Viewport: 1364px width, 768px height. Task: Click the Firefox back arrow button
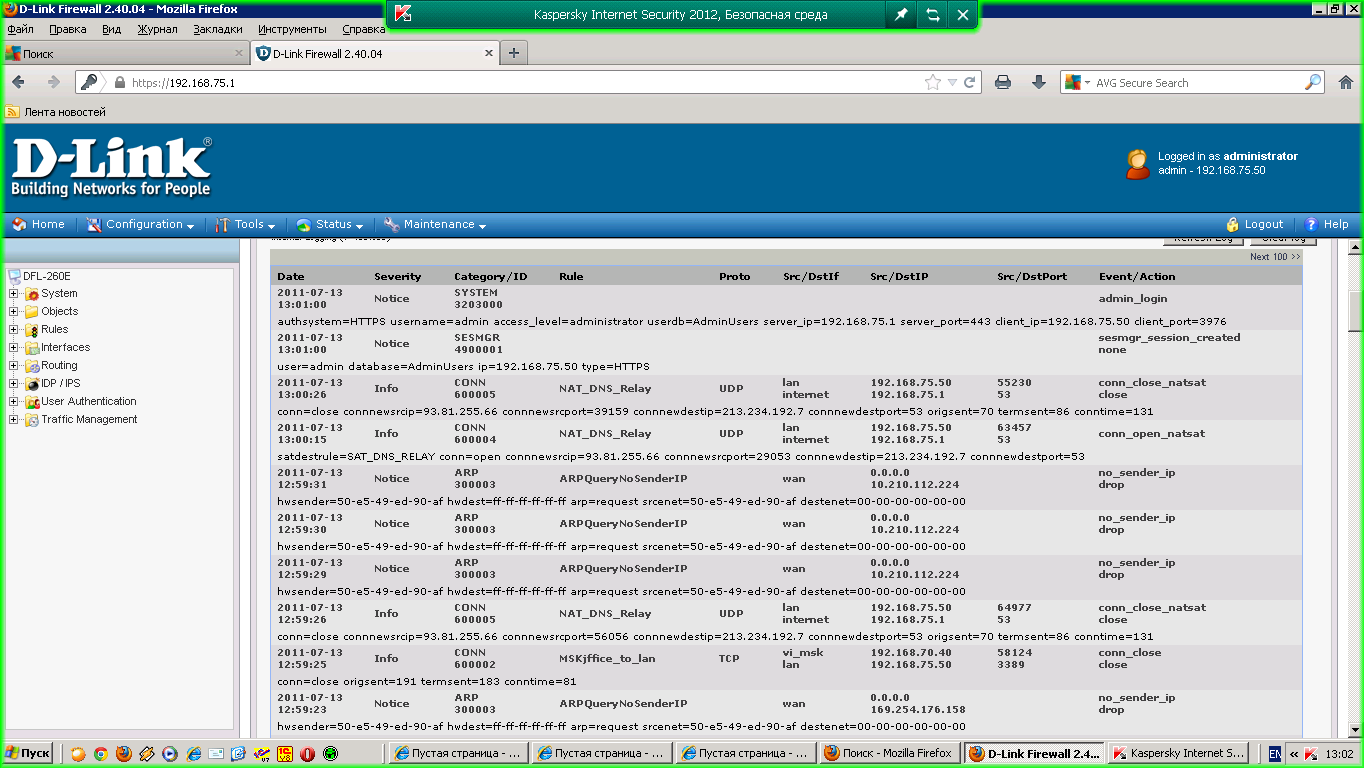(x=18, y=82)
